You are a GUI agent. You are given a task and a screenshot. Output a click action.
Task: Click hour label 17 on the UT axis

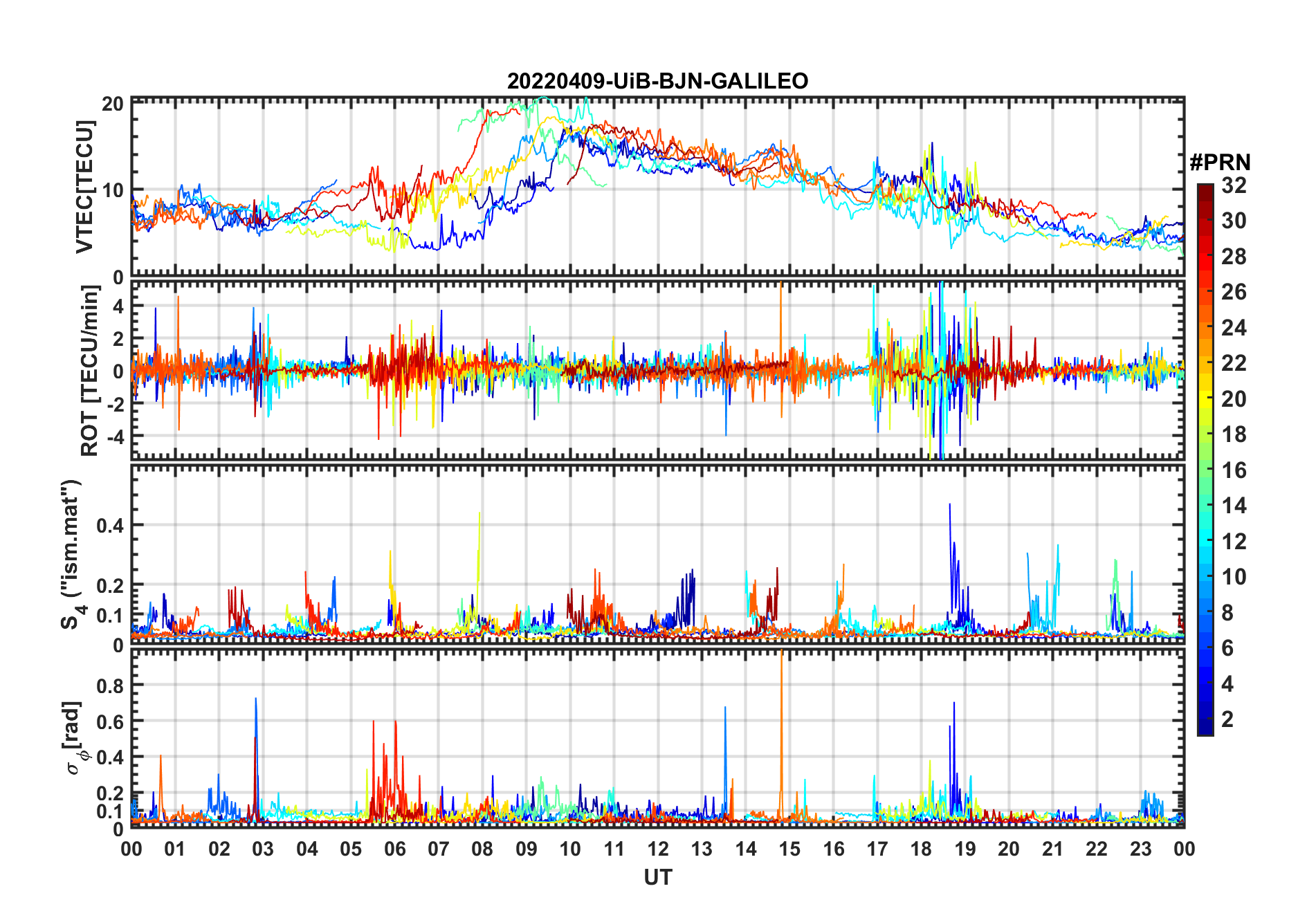point(877,849)
